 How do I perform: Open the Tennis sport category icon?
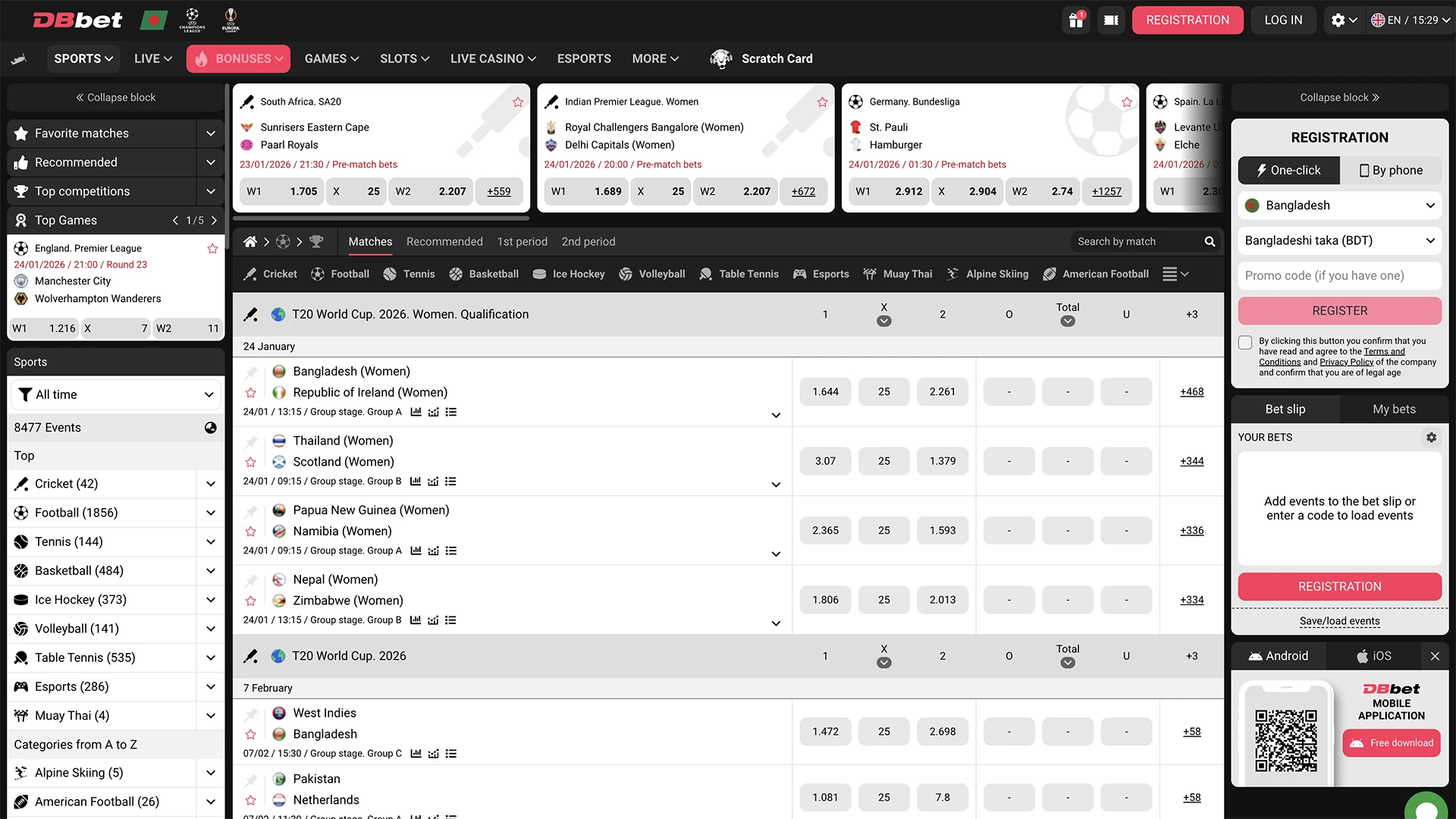click(391, 274)
